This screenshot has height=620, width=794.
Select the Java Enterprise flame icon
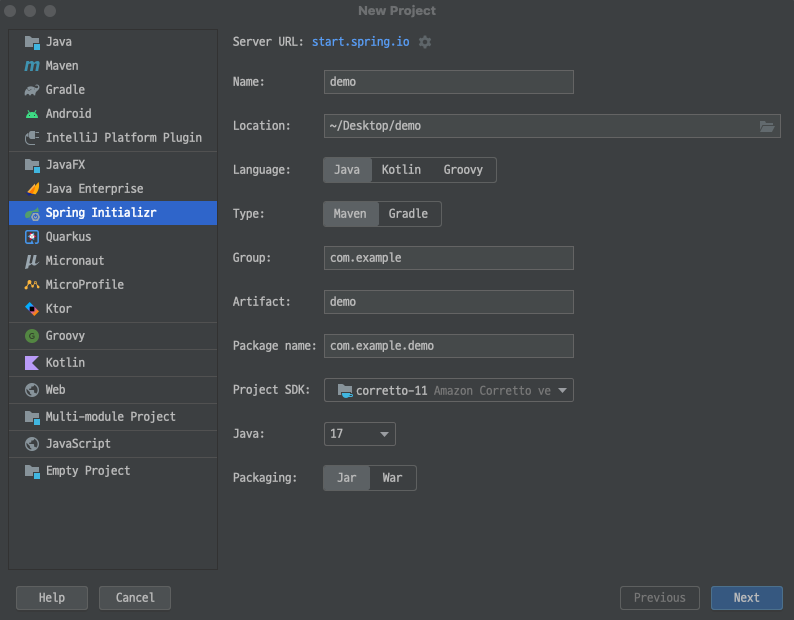[32, 189]
